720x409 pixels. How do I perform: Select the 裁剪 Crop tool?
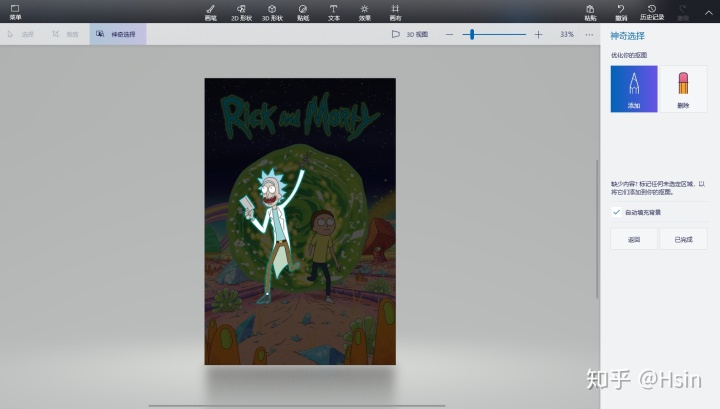(x=65, y=34)
